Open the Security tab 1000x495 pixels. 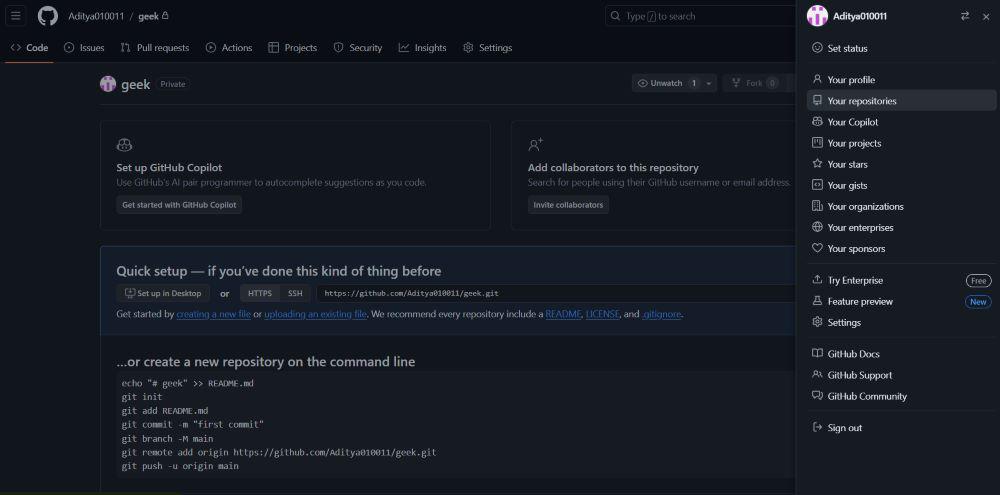(x=358, y=48)
